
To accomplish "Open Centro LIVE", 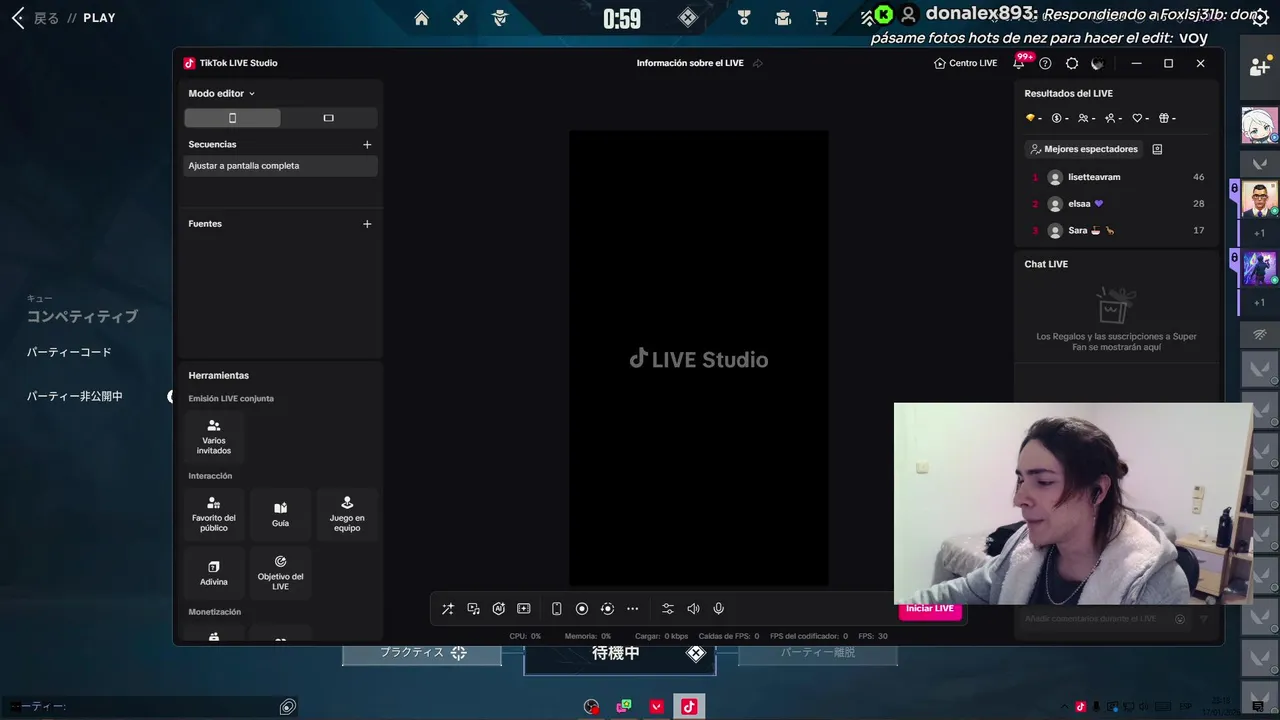I will 965,63.
